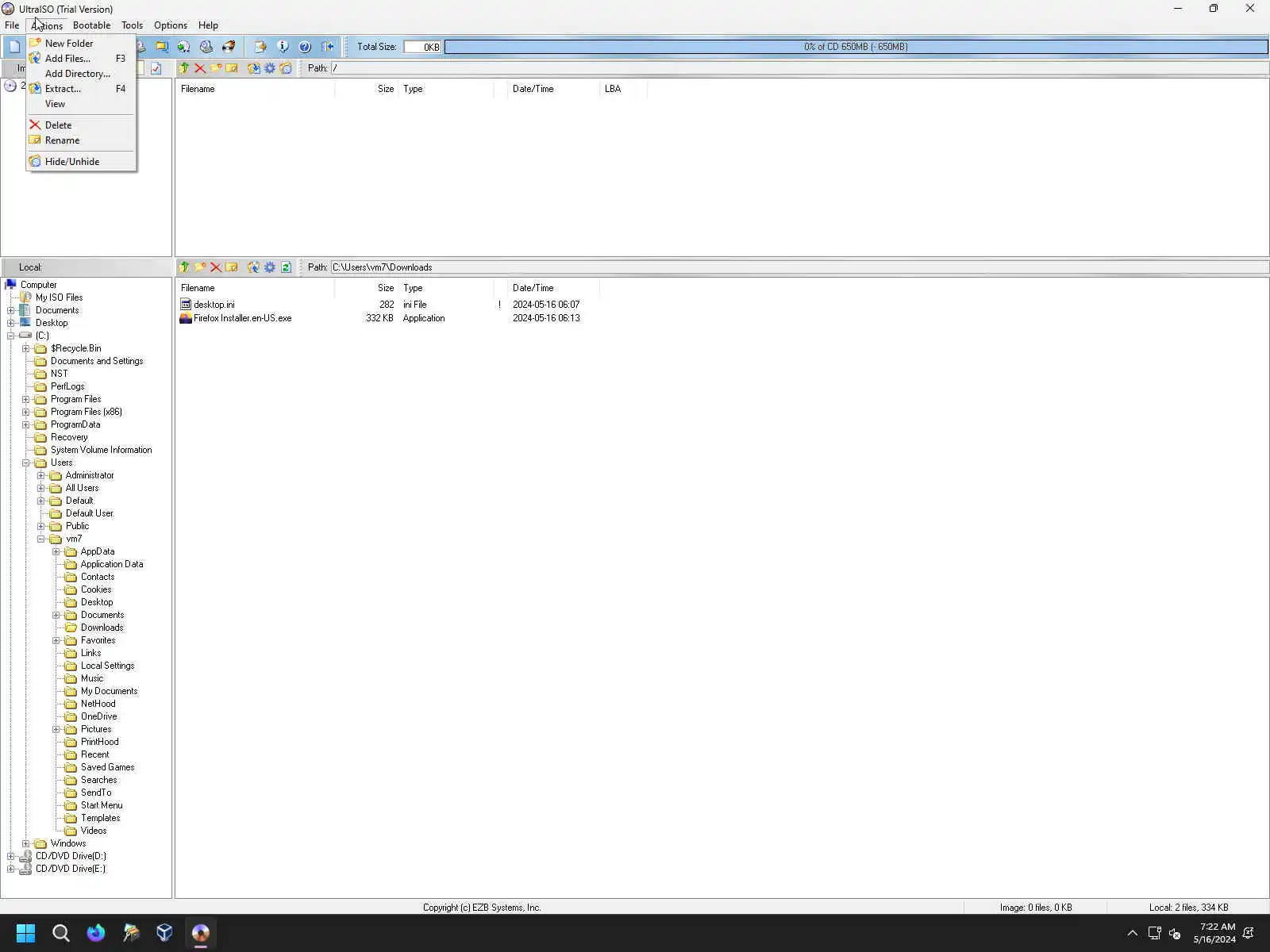
Task: Click the gear properties icon in image toolbar
Action: pos(270,68)
